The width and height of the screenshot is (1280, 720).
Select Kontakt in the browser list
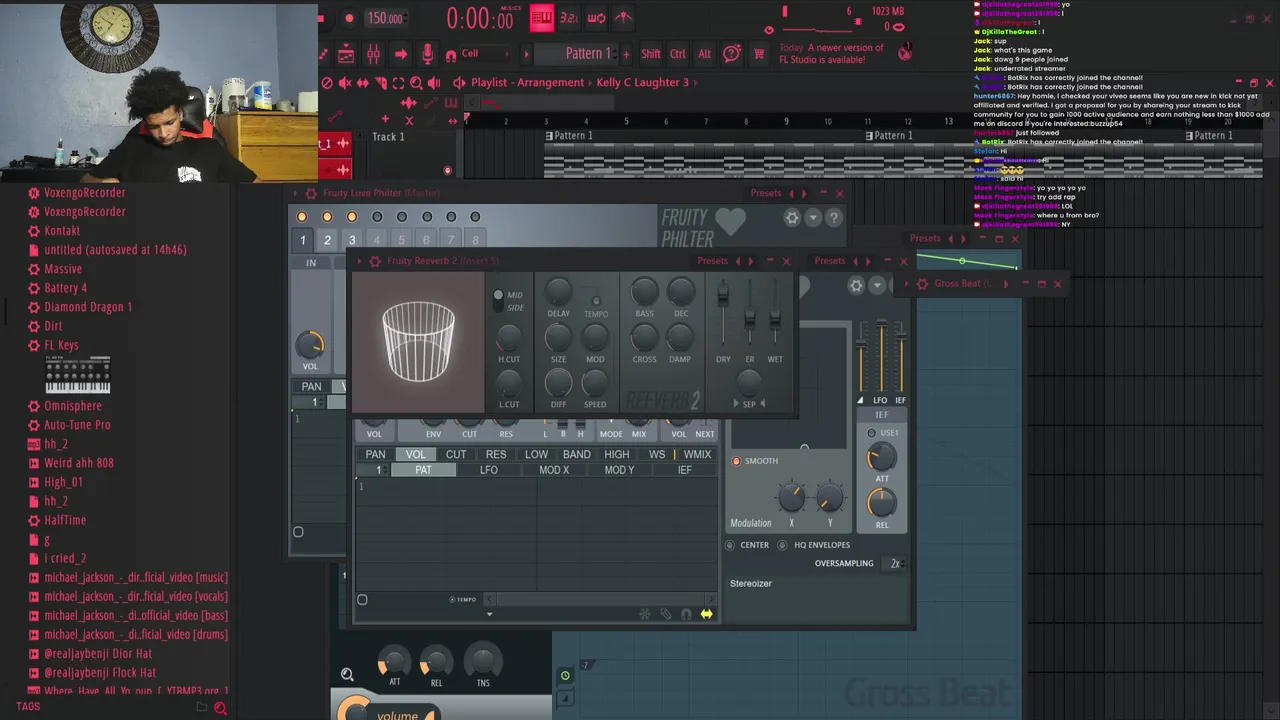[62, 231]
